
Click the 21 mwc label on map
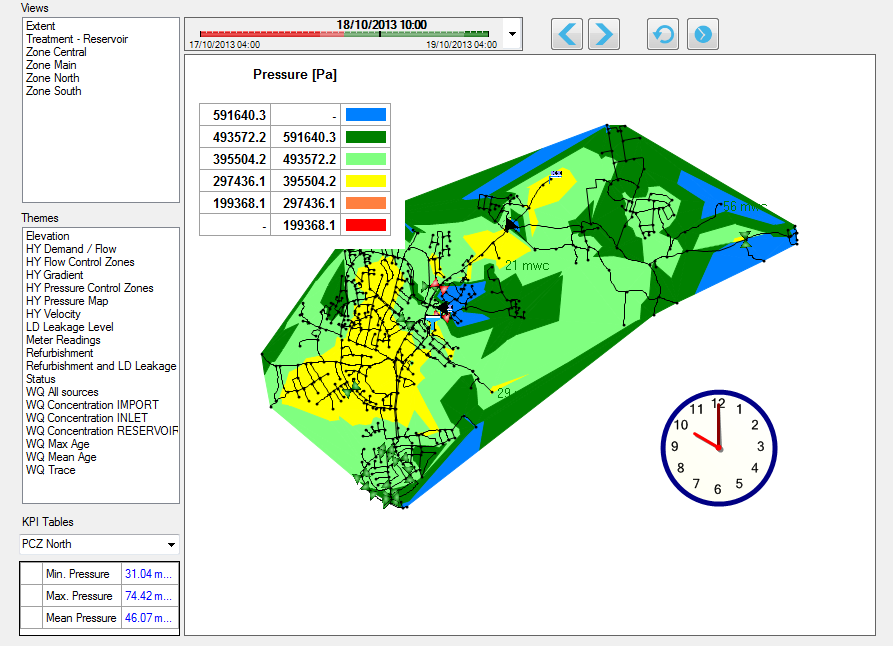pyautogui.click(x=526, y=266)
